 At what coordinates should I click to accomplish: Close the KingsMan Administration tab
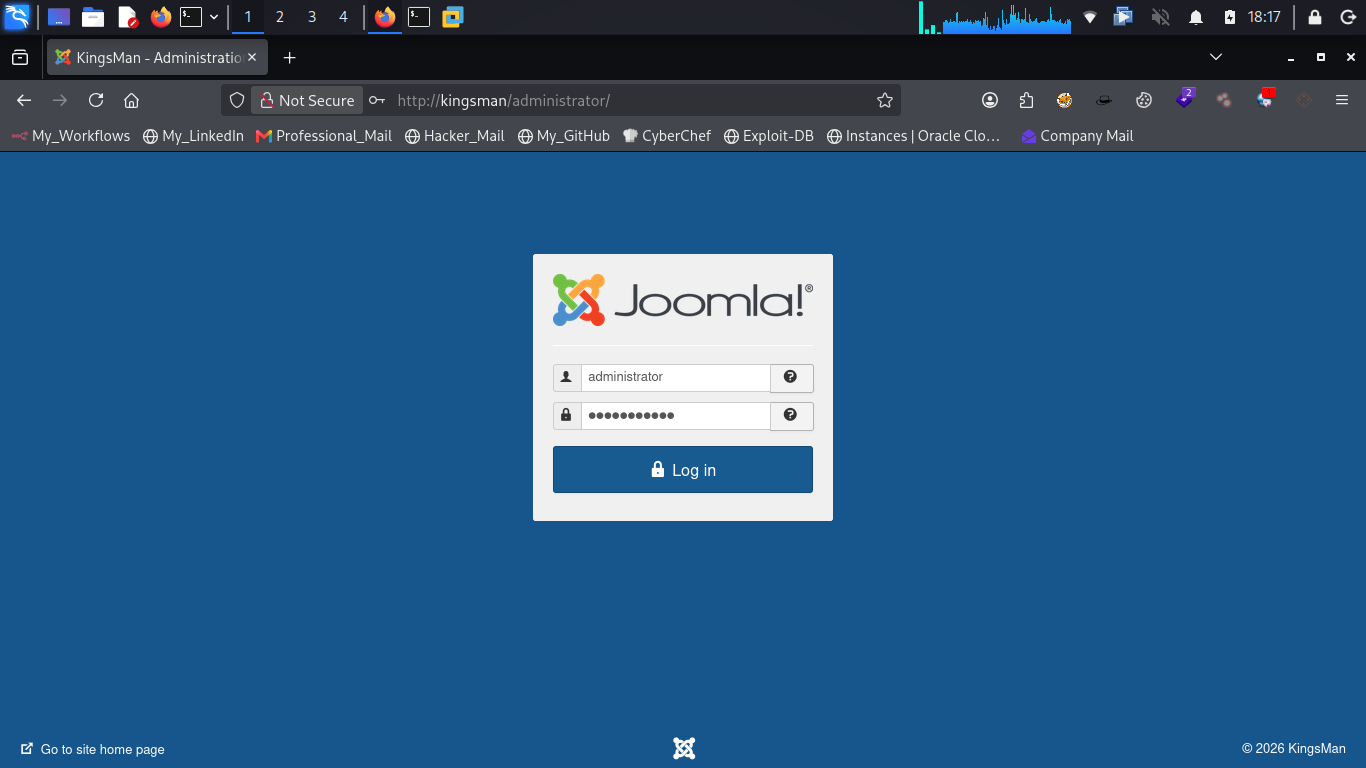pos(252,58)
